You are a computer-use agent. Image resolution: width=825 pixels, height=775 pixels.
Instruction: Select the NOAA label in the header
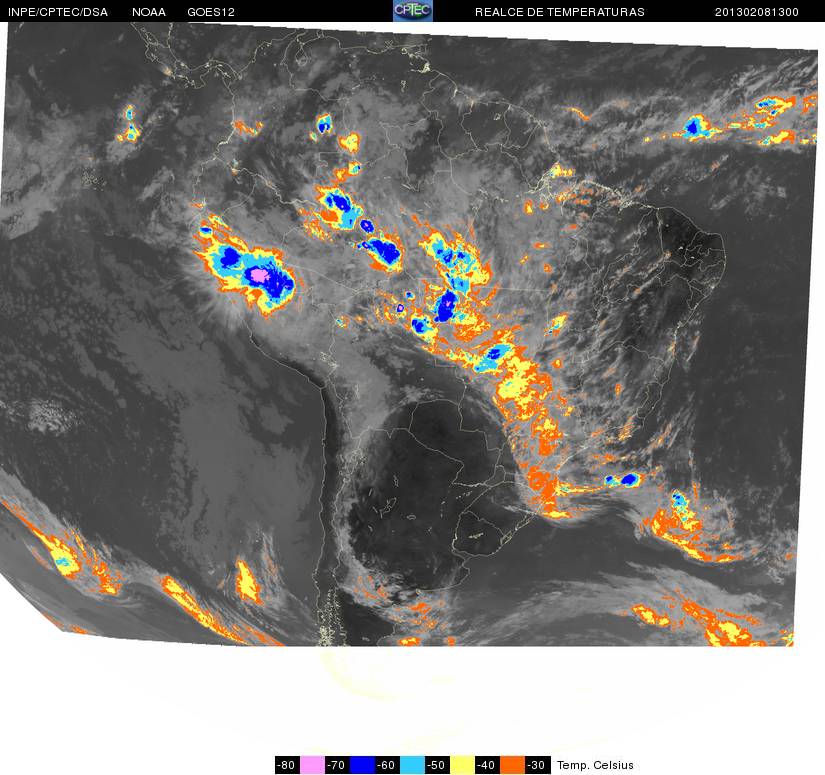pyautogui.click(x=149, y=12)
